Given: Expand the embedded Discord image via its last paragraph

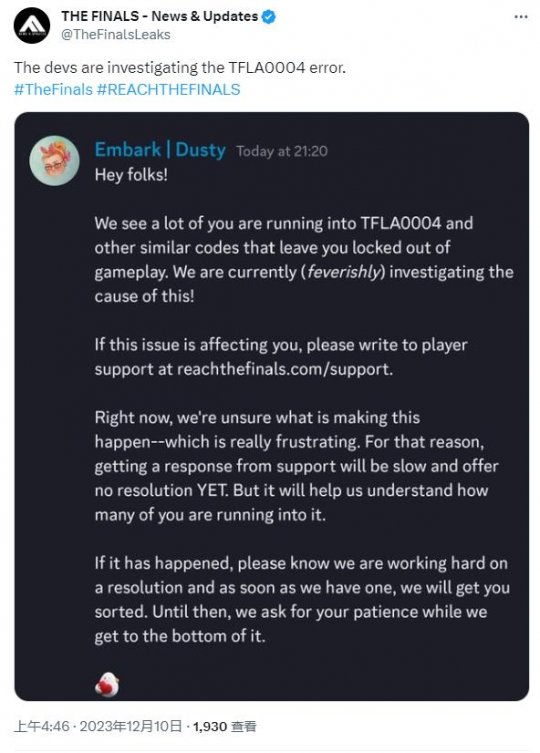Looking at the screenshot, I should [x=302, y=600].
